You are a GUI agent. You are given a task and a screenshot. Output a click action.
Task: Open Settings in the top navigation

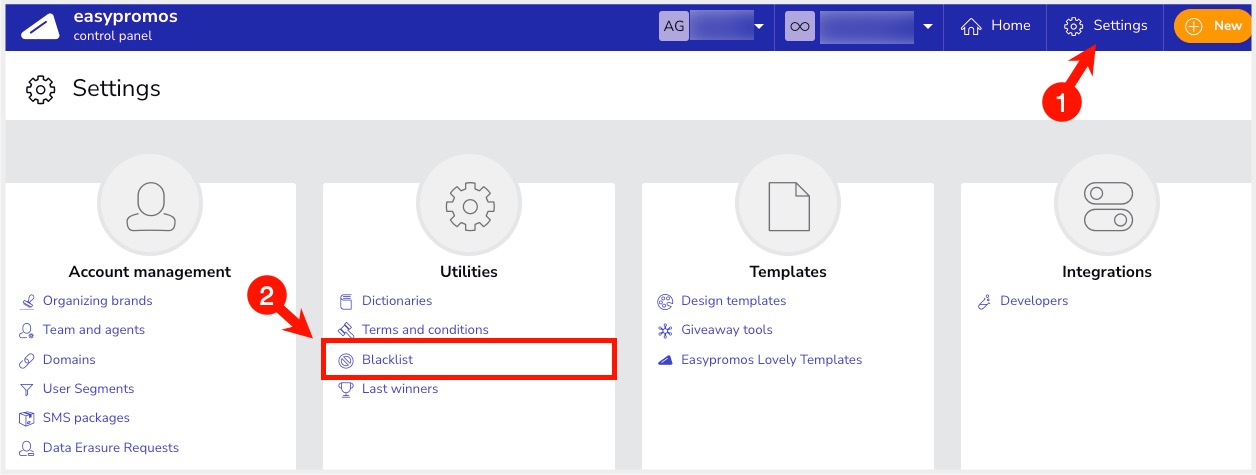(1105, 26)
